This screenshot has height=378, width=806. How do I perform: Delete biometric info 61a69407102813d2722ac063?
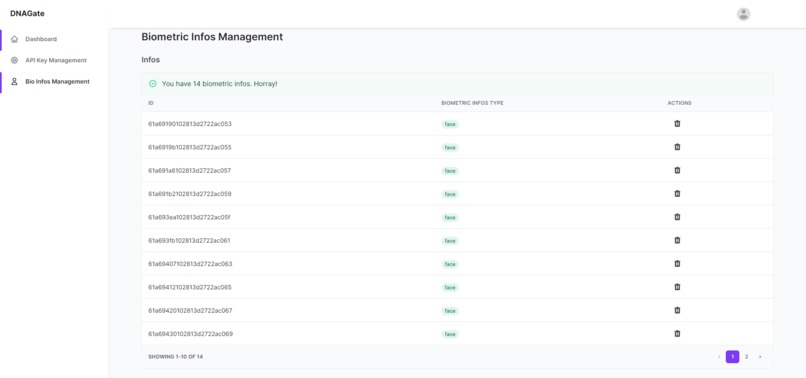677,263
